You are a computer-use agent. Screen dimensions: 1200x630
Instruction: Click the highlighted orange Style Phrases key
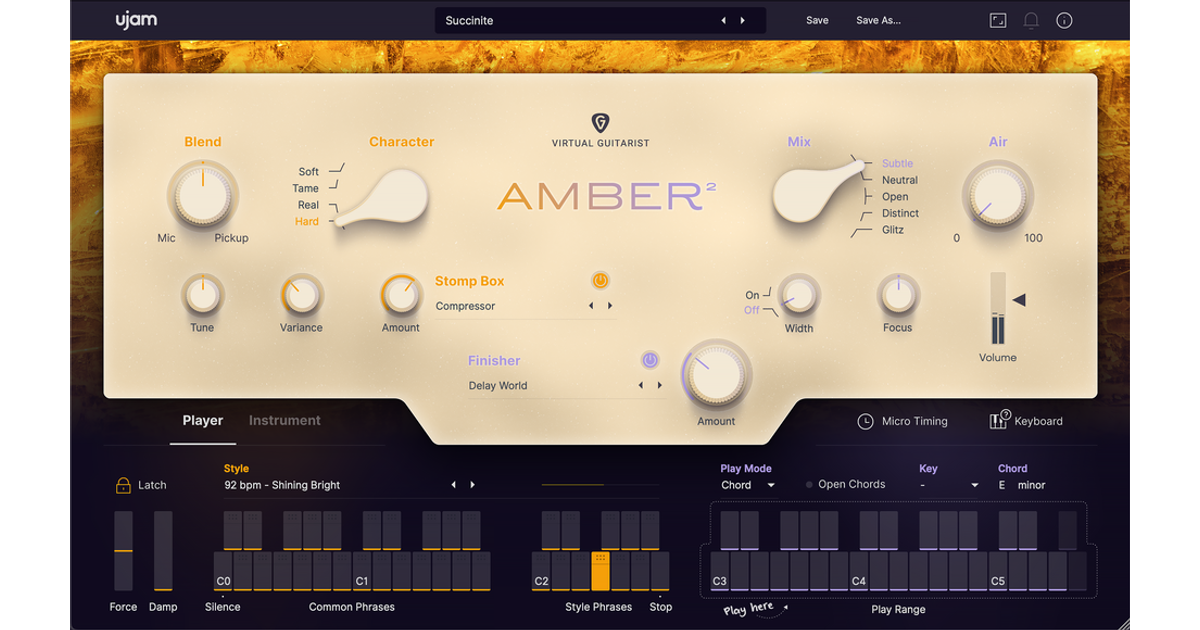pyautogui.click(x=600, y=572)
